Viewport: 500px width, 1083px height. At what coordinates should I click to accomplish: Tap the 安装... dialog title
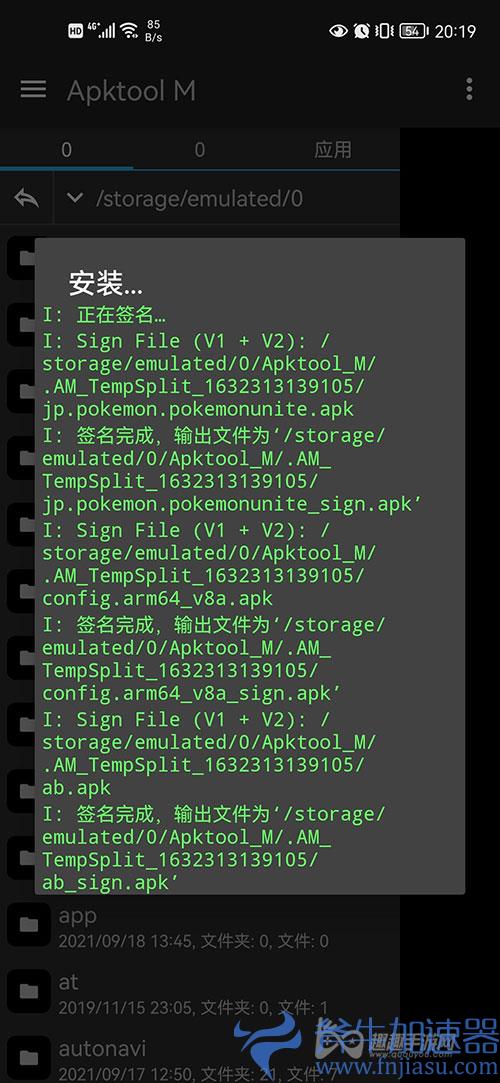point(106,284)
